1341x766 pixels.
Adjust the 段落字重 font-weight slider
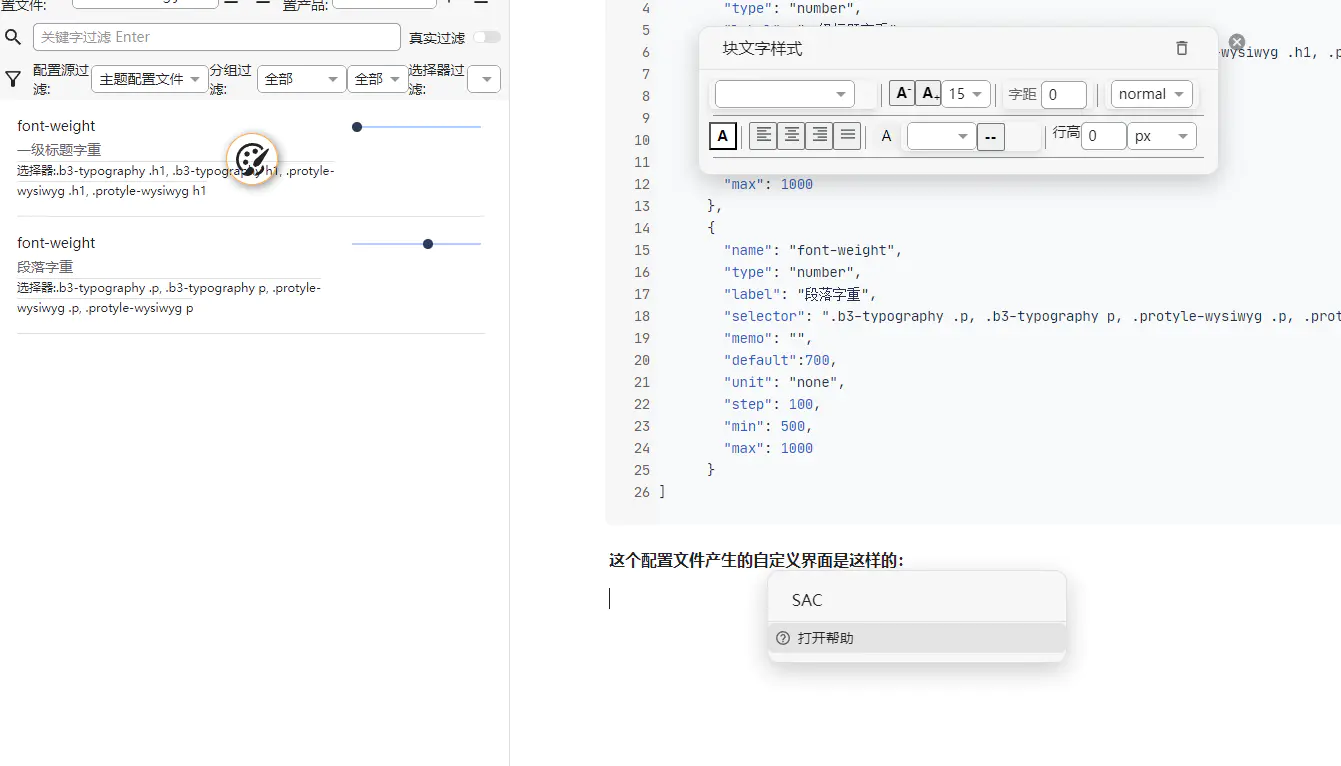coord(417,244)
